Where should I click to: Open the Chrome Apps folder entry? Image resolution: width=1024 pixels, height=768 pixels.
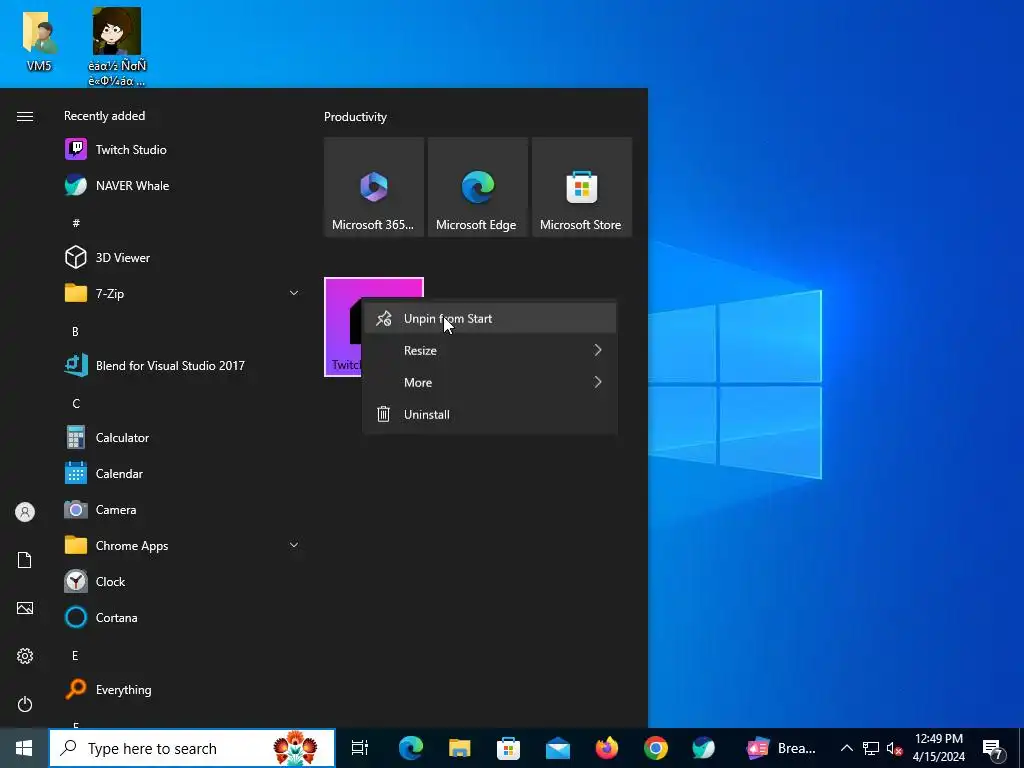[x=182, y=545]
